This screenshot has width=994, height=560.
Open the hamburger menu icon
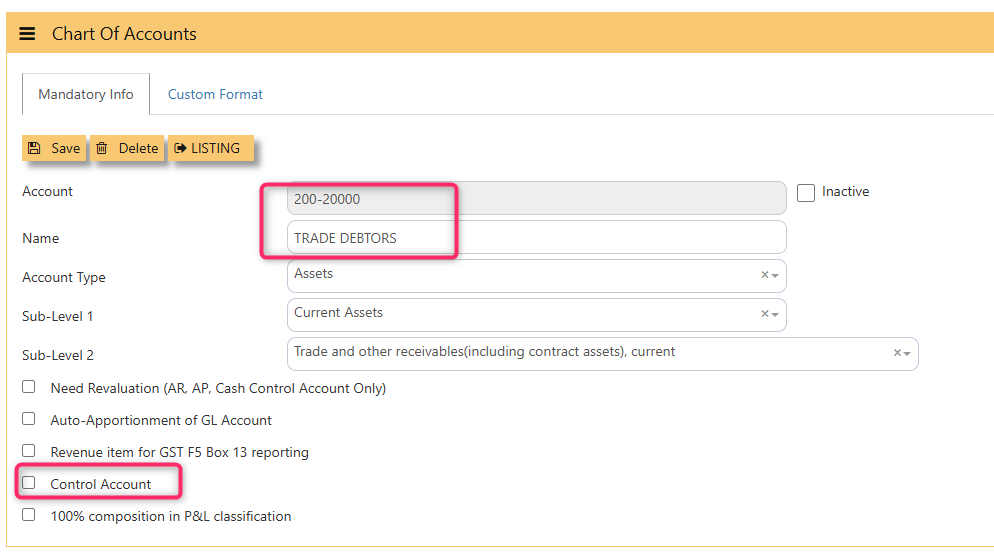click(x=28, y=34)
